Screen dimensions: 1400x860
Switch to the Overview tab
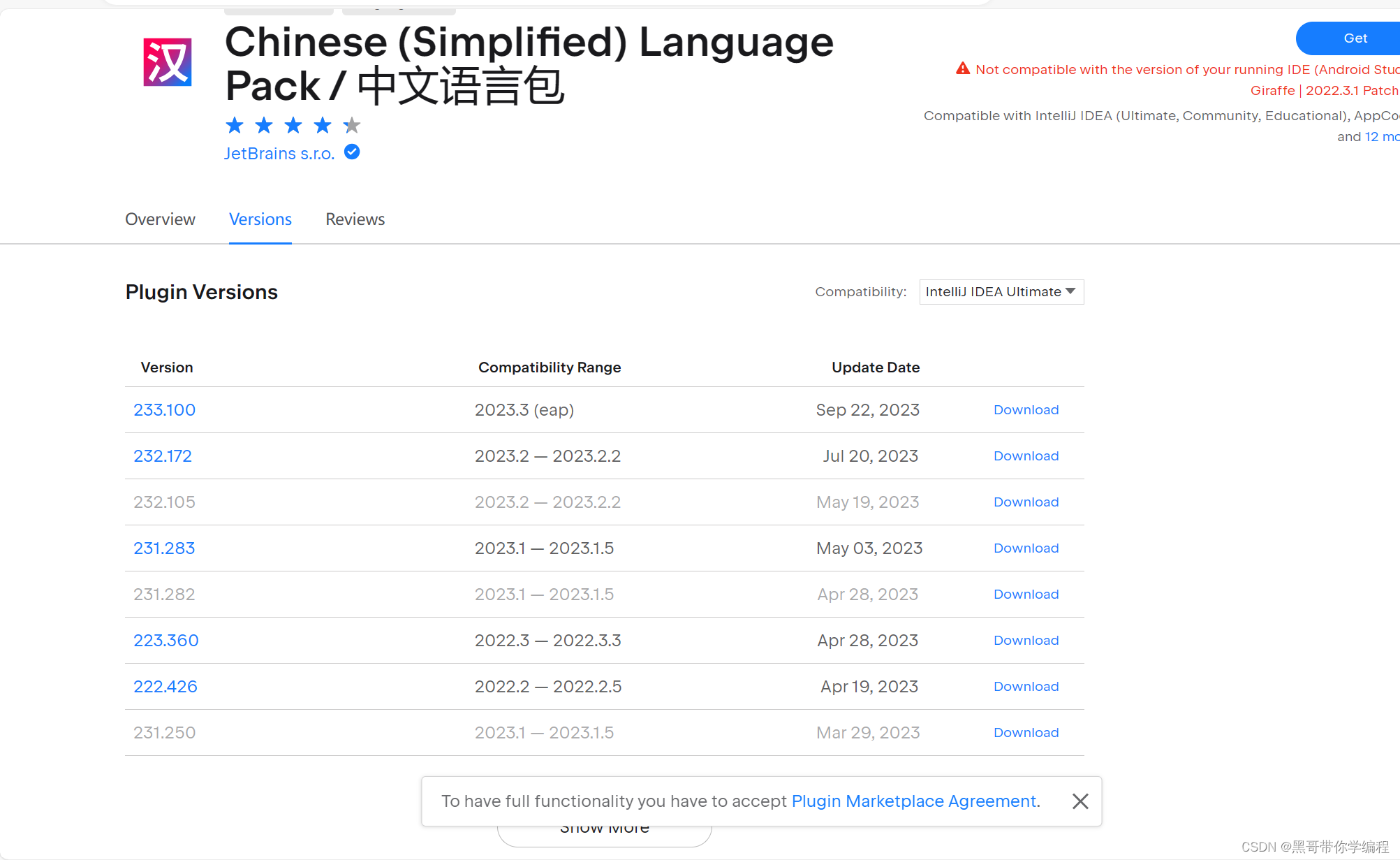click(160, 219)
